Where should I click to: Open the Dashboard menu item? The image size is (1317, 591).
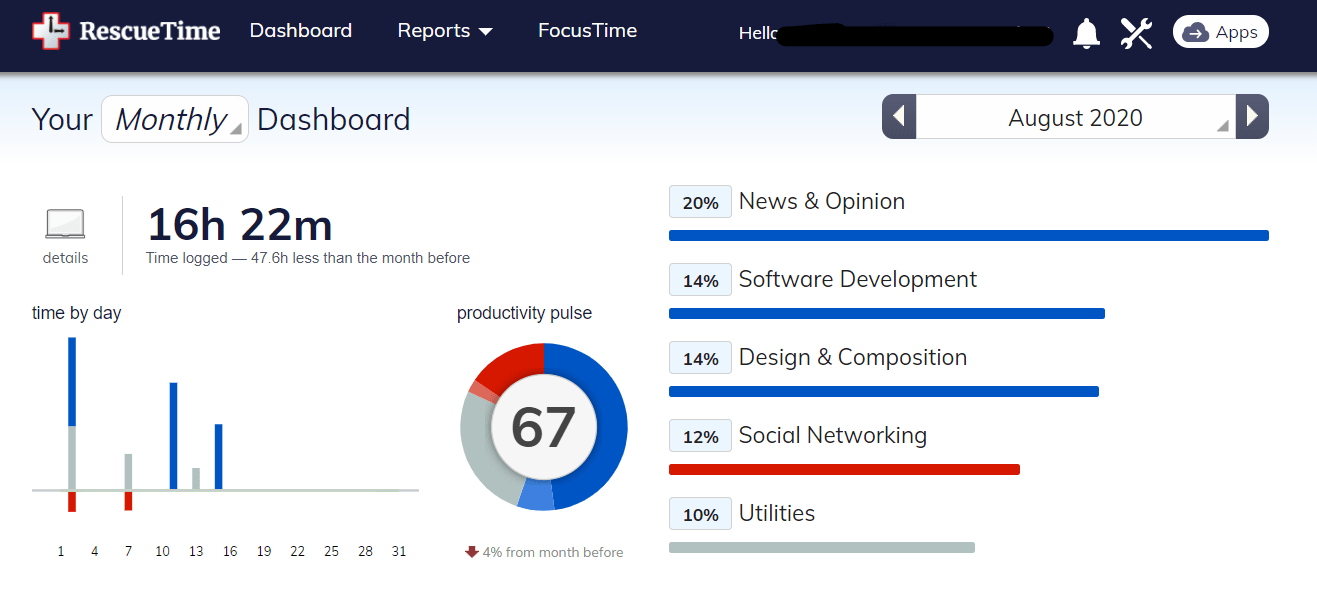click(x=301, y=31)
